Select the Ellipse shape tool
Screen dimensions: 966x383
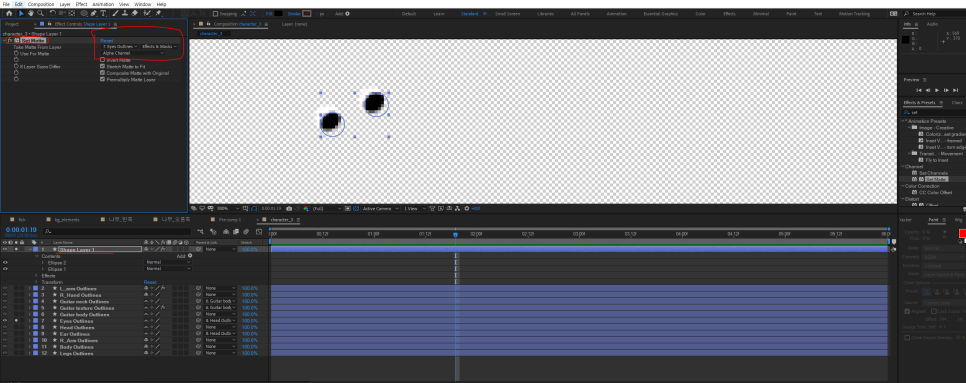pyautogui.click(x=83, y=13)
